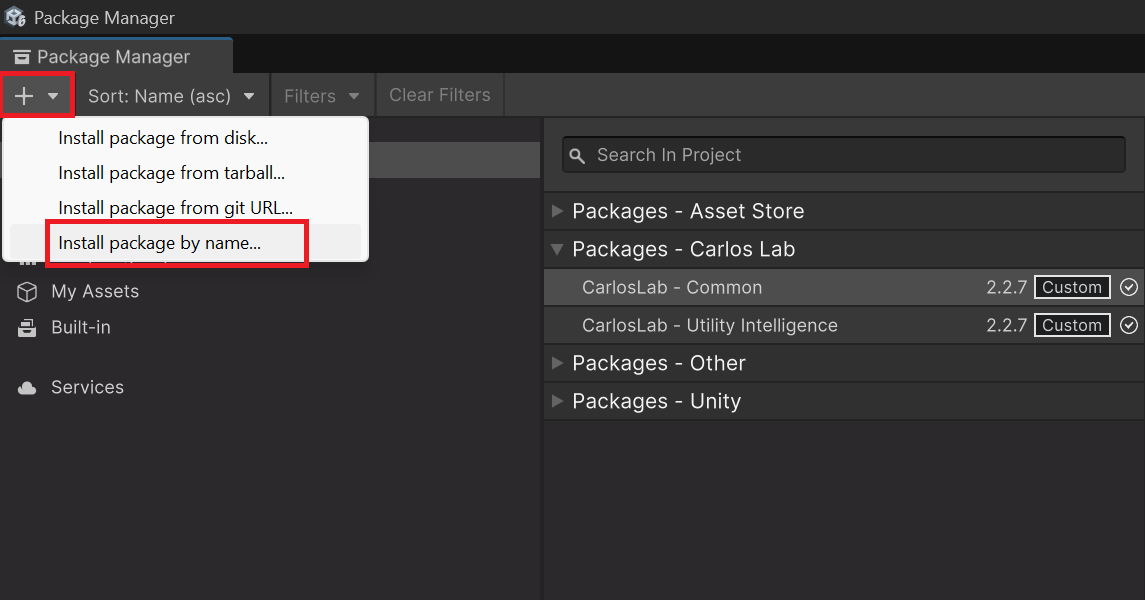Select the CarlosLab - Utility Intelligence package

844,325
